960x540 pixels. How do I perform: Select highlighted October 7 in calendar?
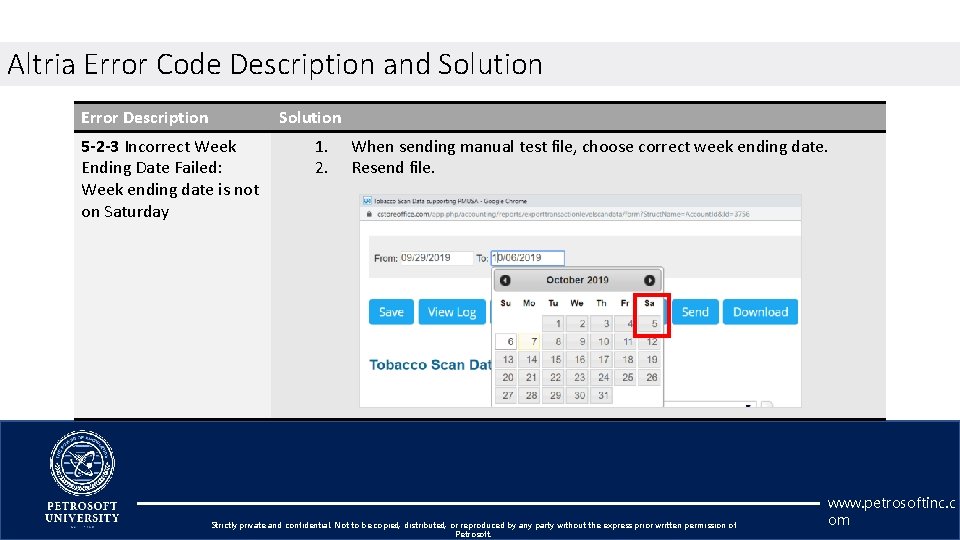click(530, 342)
